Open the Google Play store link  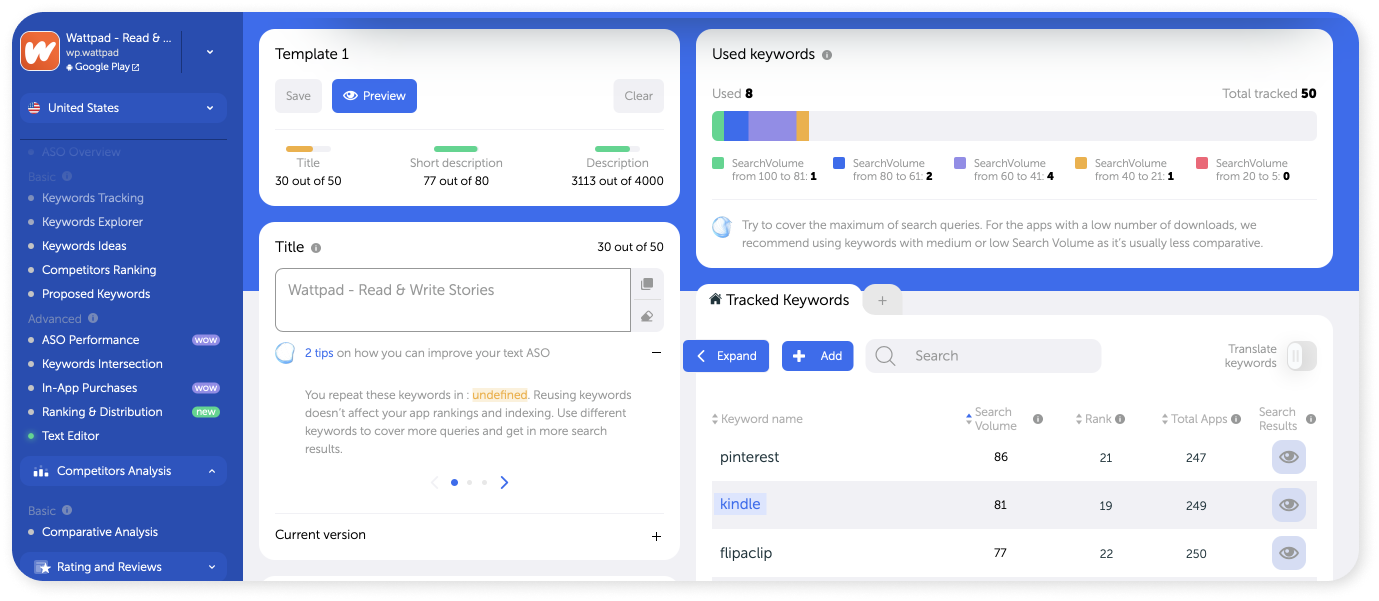click(x=103, y=67)
